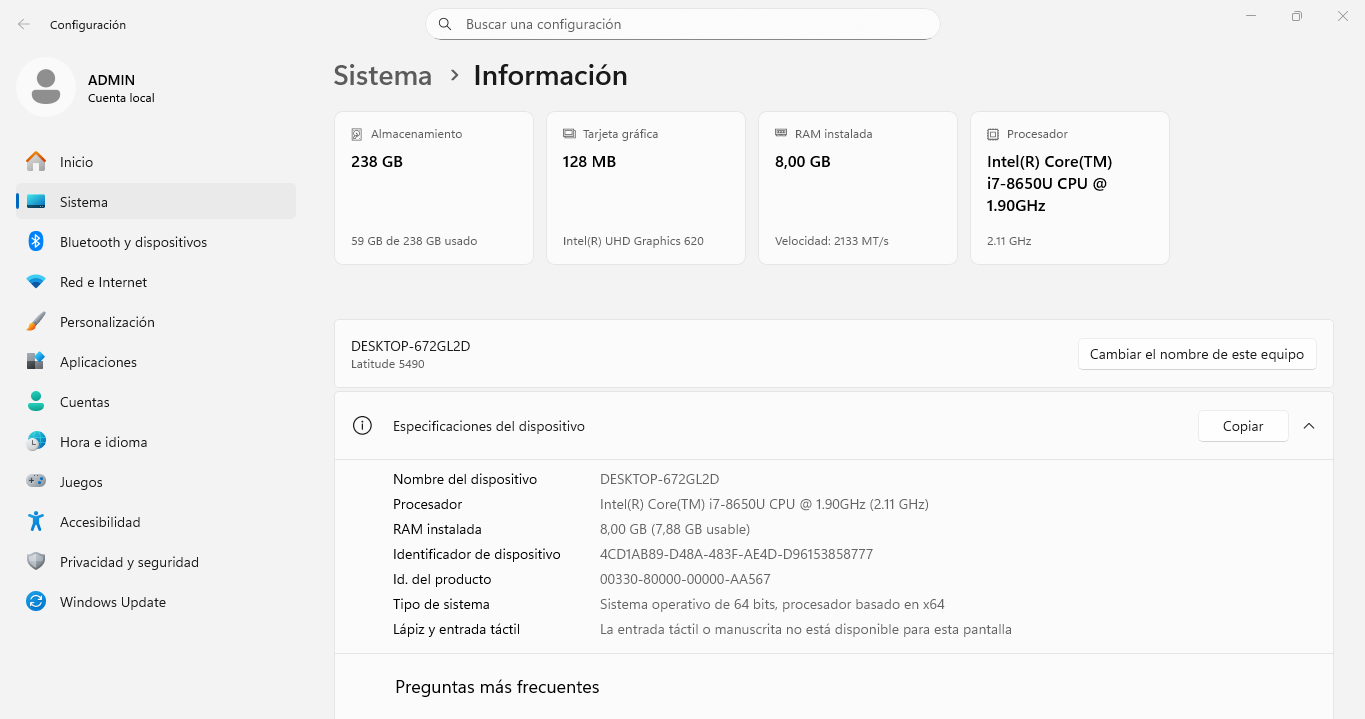This screenshot has width=1365, height=719.
Task: Click Cambiar el nombre de este equipo
Action: tap(1197, 354)
